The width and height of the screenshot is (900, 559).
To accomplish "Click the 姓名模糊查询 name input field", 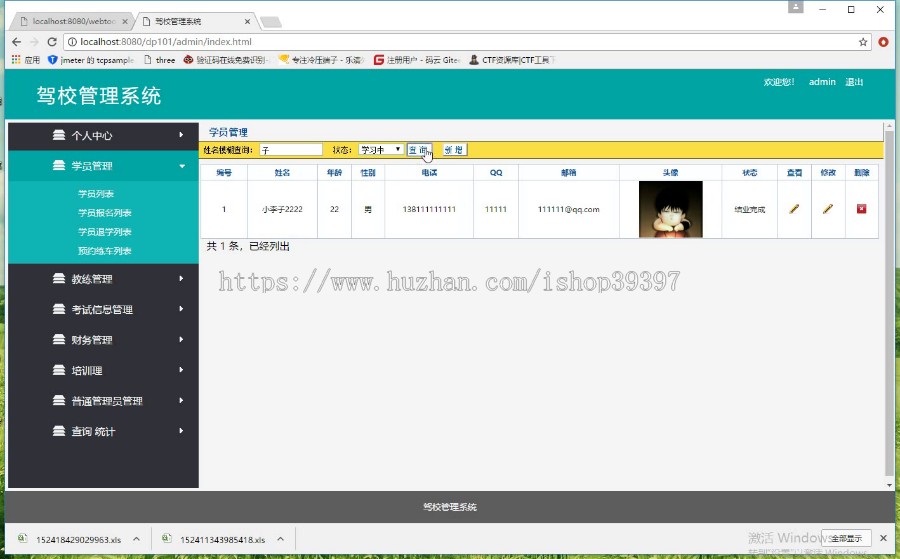I will 291,150.
